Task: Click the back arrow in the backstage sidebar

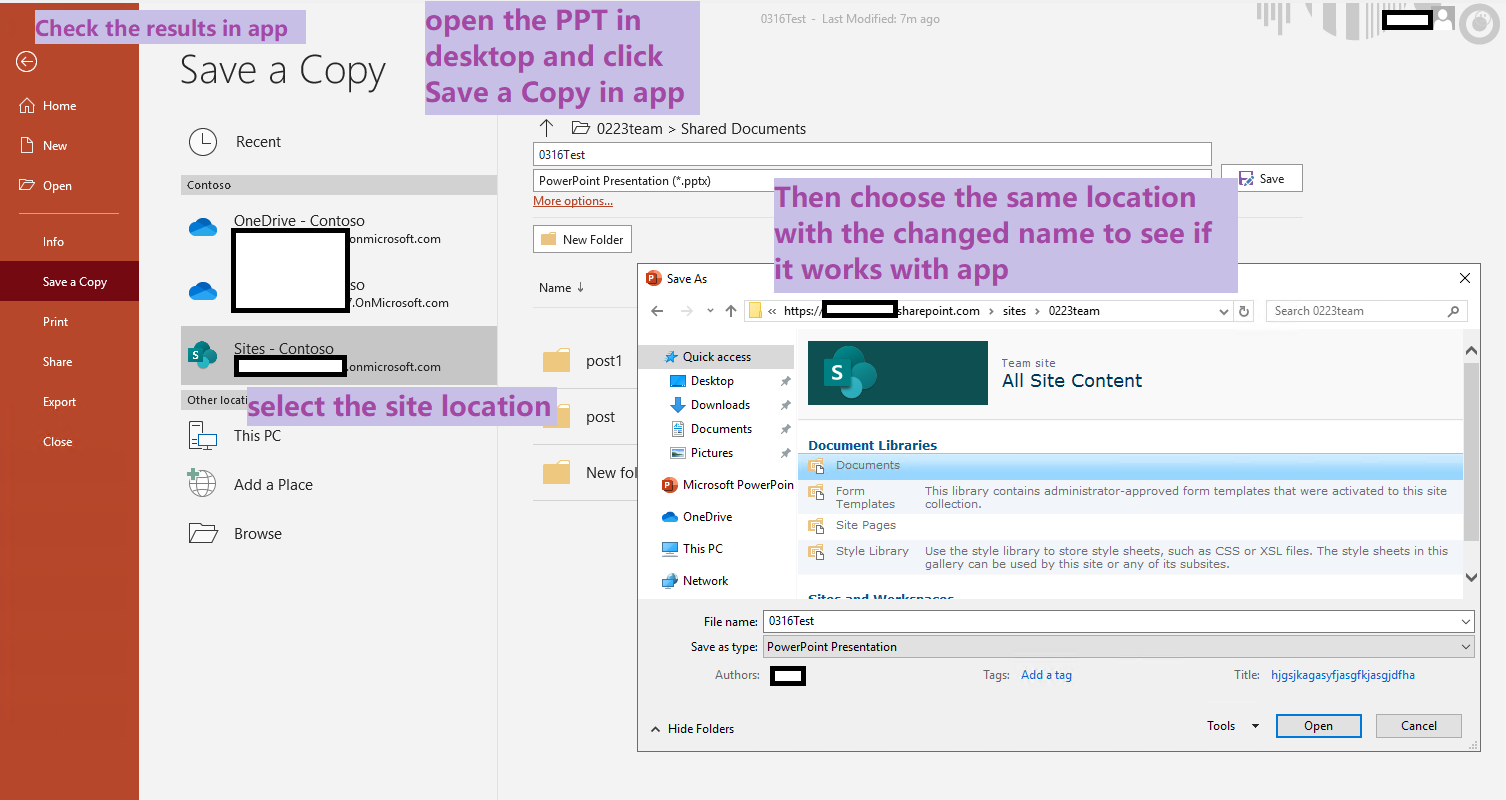Action: coord(27,62)
